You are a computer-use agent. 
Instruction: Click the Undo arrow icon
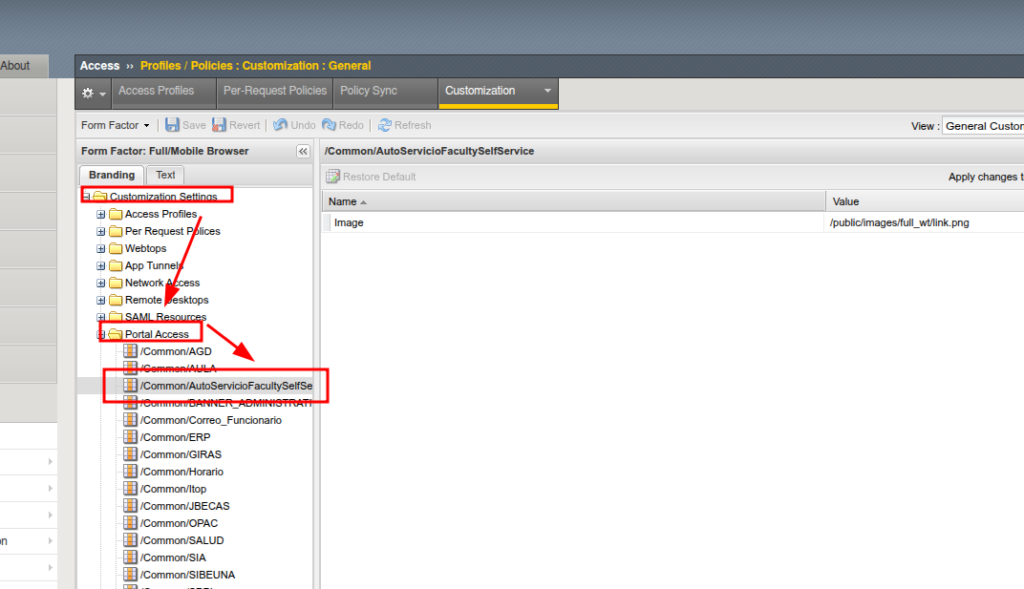(x=280, y=125)
